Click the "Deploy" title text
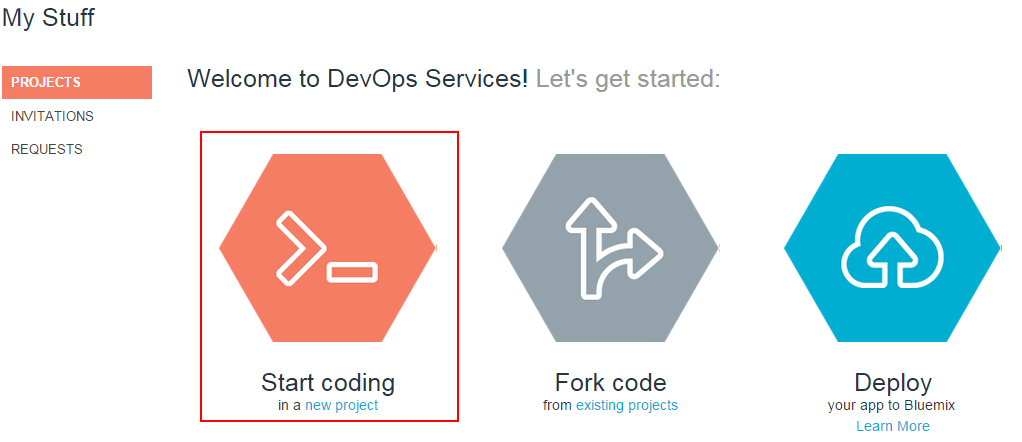This screenshot has width=1022, height=442. click(892, 382)
